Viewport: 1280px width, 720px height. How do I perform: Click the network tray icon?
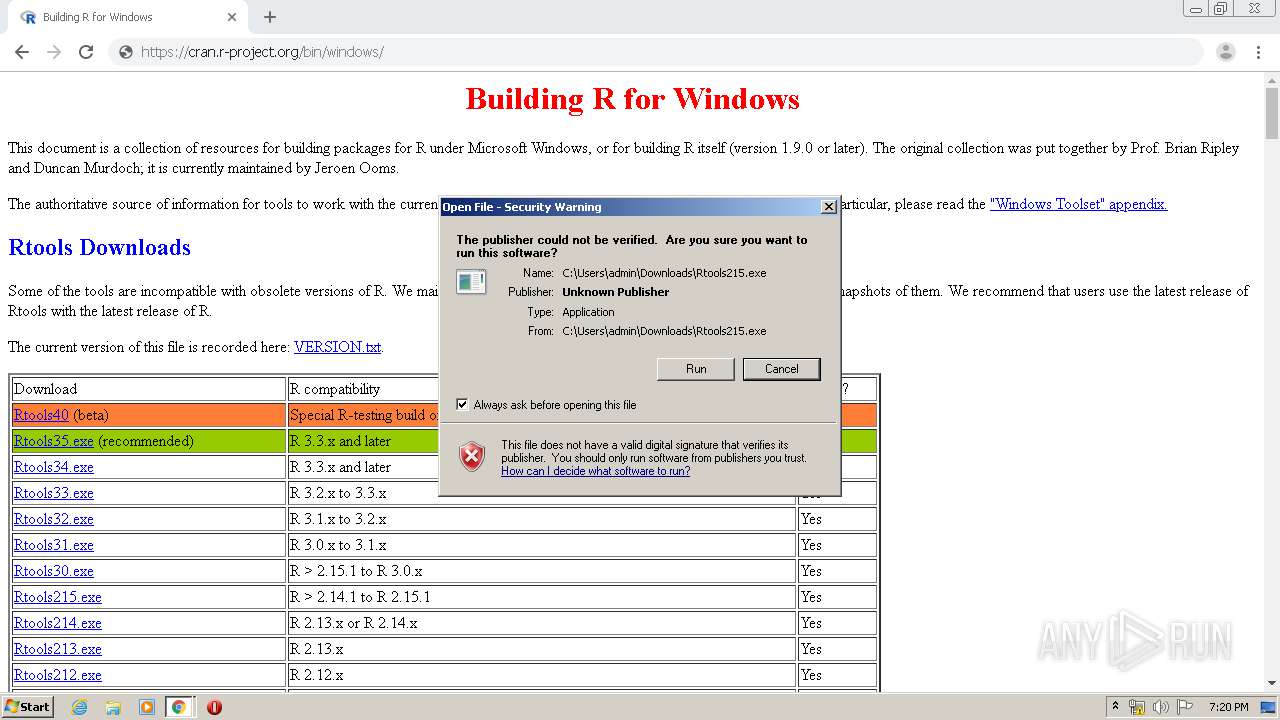pos(1137,707)
